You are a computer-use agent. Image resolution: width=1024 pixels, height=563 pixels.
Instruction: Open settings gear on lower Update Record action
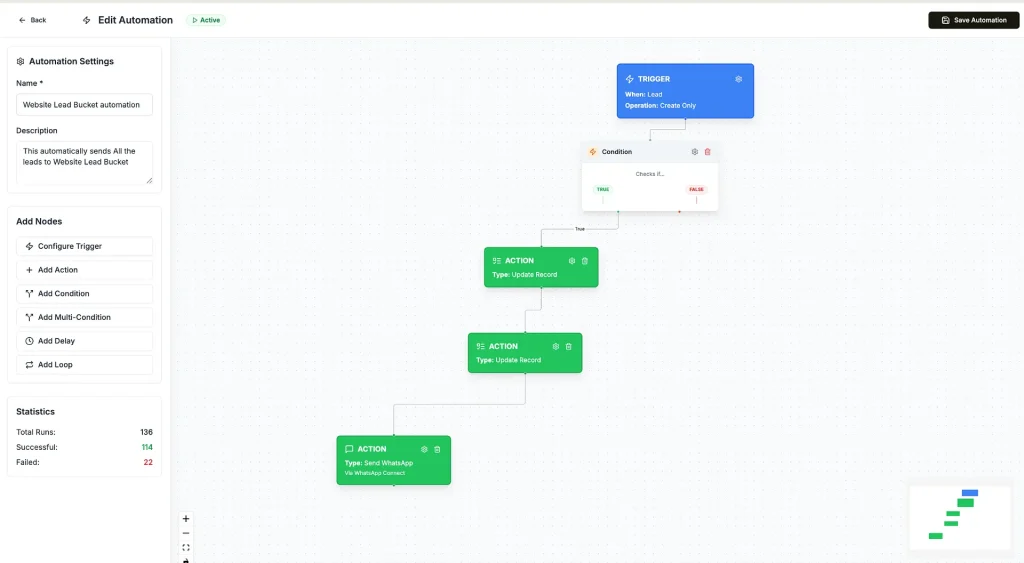point(556,346)
